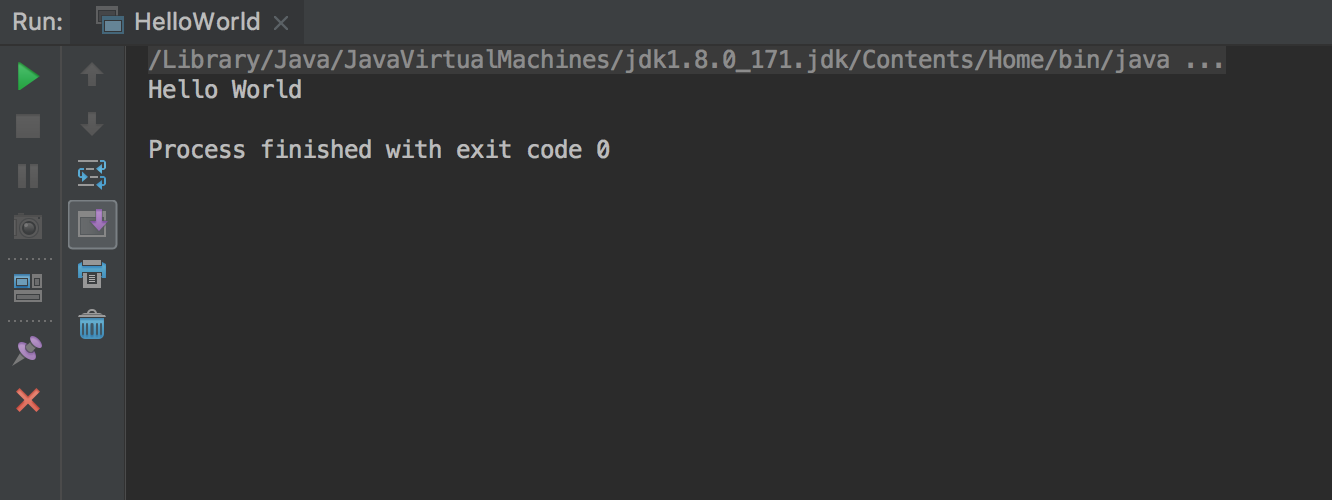
Task: Toggle soft-wrap for console output
Action: point(92,174)
